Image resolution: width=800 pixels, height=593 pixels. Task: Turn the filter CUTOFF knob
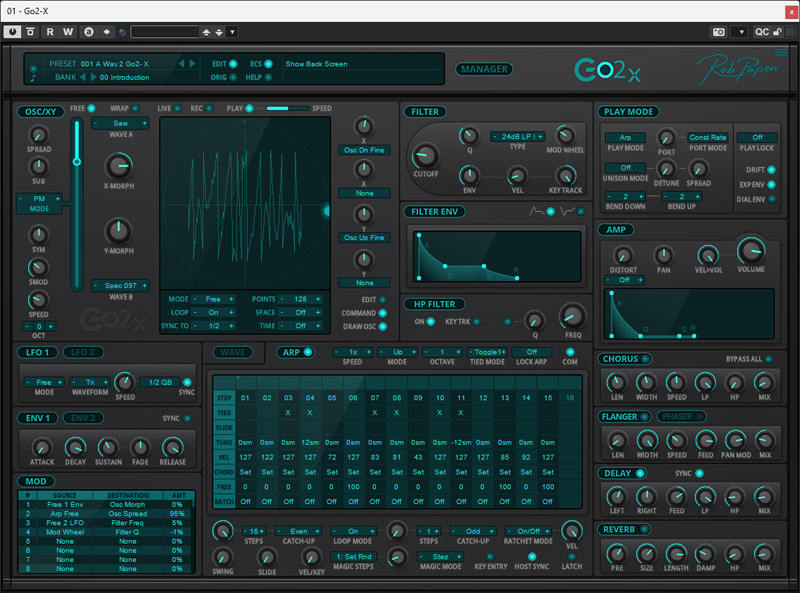click(x=425, y=156)
